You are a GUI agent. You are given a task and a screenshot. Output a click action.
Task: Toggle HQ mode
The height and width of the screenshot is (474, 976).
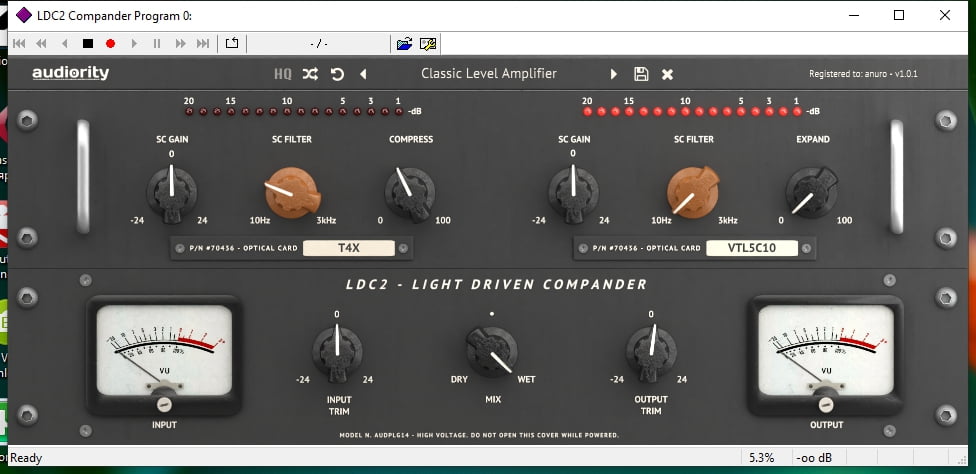[283, 74]
